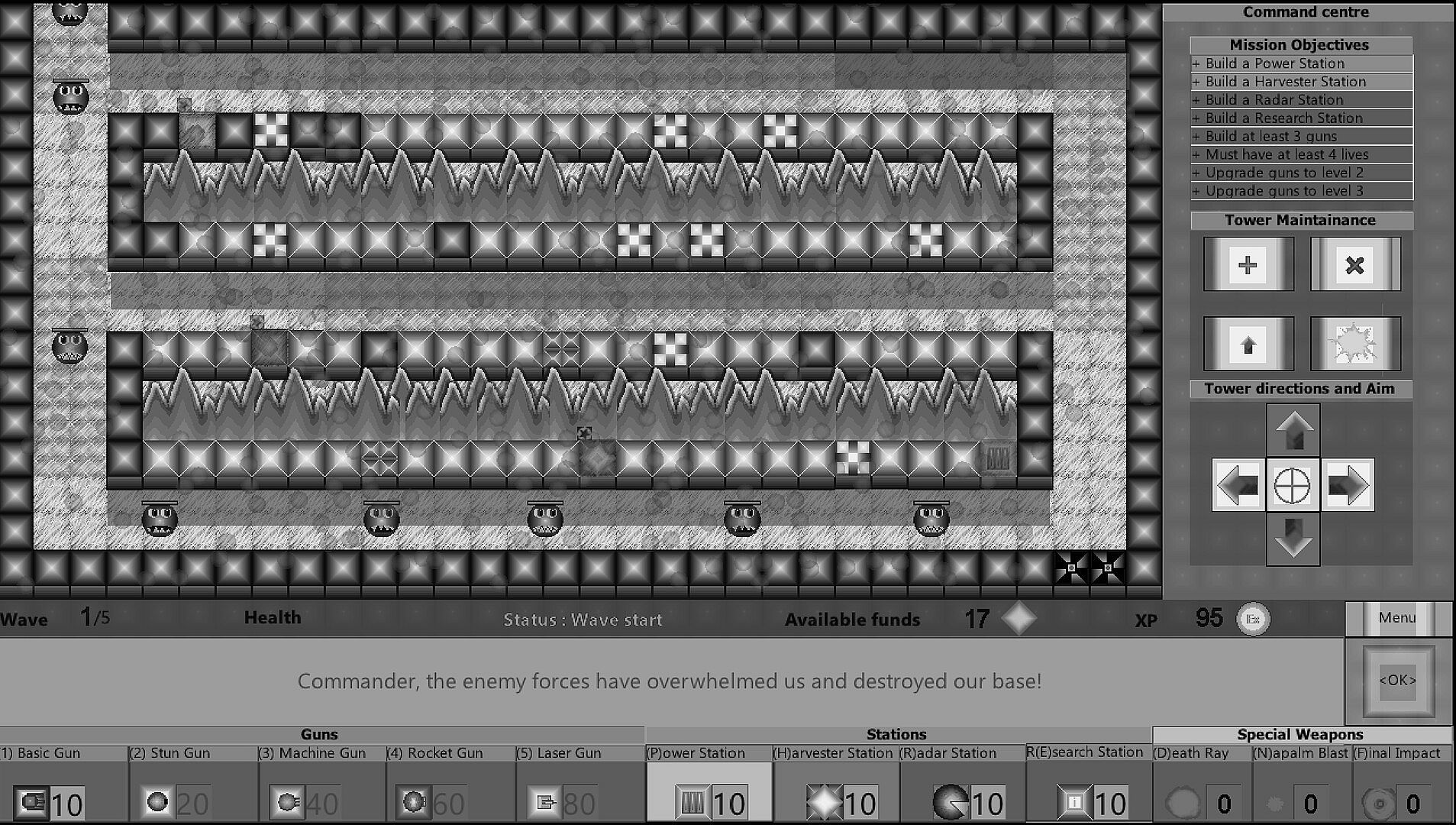
Task: Expand 'Must have at least 4 lives' objective
Action: (x=1302, y=154)
